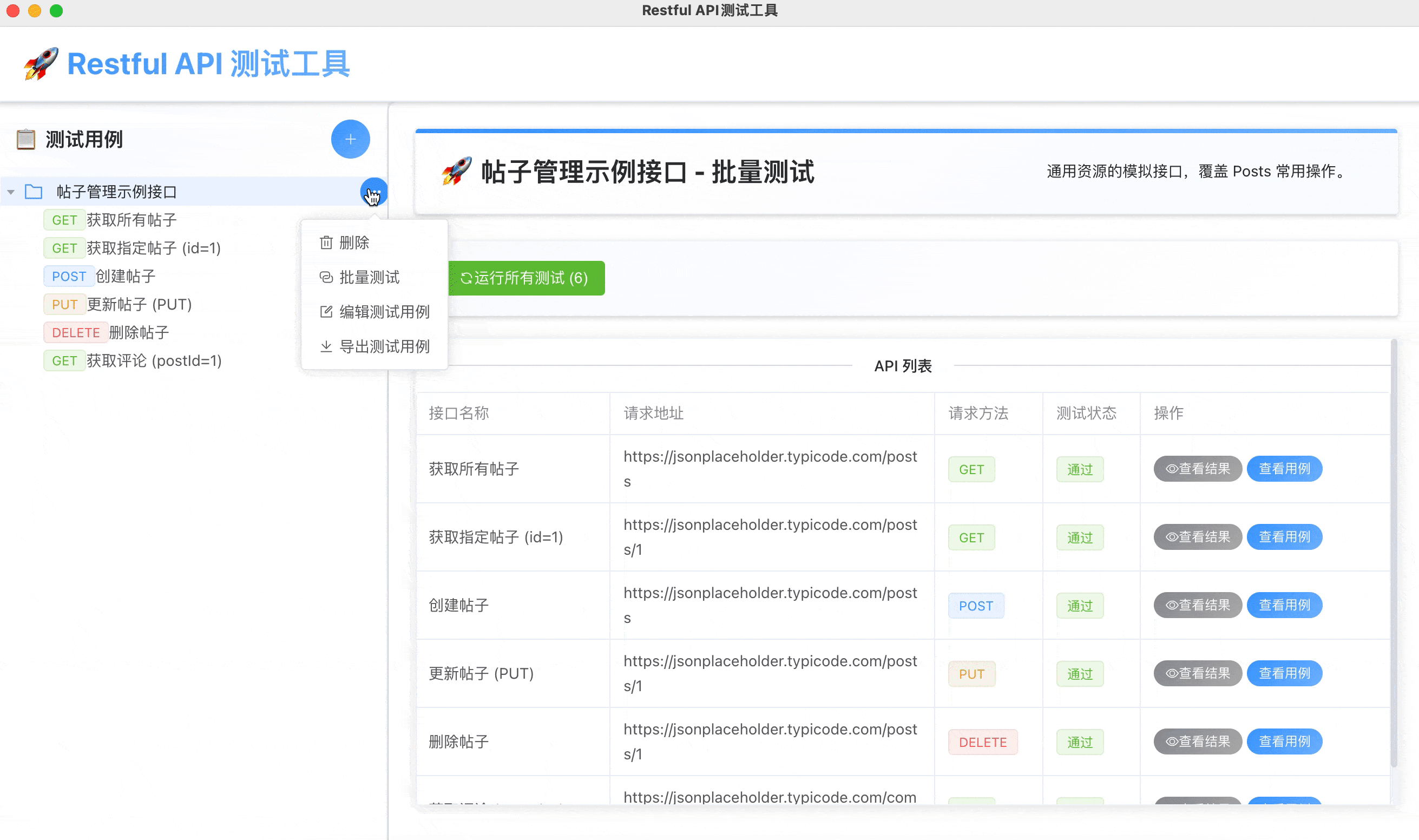This screenshot has height=840, width=1419.
Task: Click the folder icon of 帖子管理示例接口
Action: pos(34,192)
